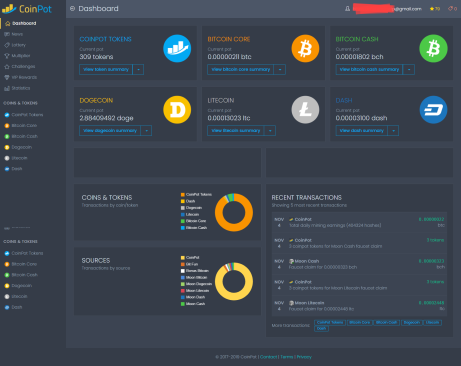Expand dropdown arrow beside View token summary
This screenshot has height=366, width=461.
pos(138,69)
